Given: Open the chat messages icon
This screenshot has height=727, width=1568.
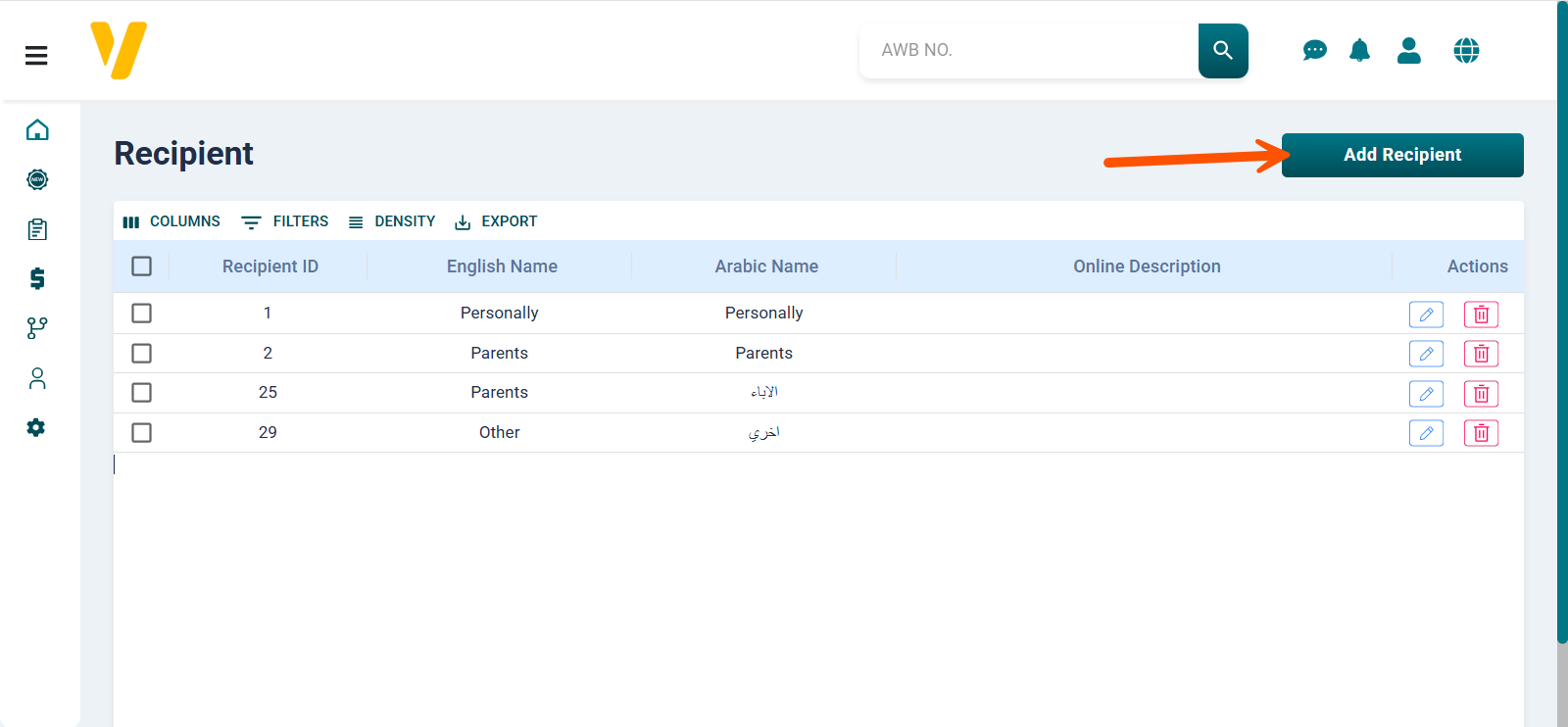Looking at the screenshot, I should click(1314, 50).
